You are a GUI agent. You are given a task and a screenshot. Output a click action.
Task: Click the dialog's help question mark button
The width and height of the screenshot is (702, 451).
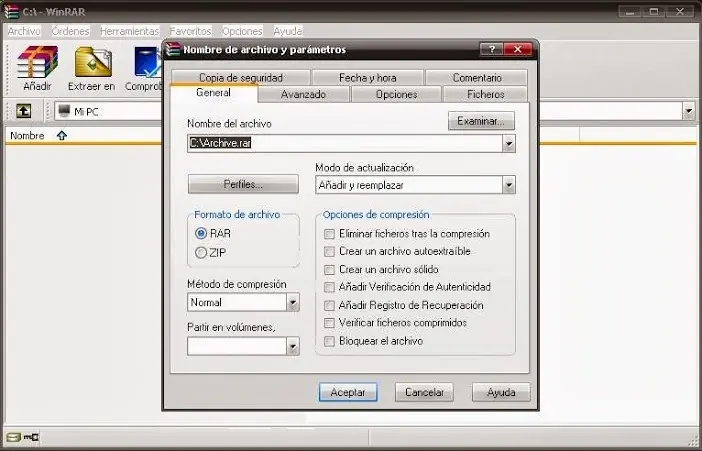click(491, 49)
